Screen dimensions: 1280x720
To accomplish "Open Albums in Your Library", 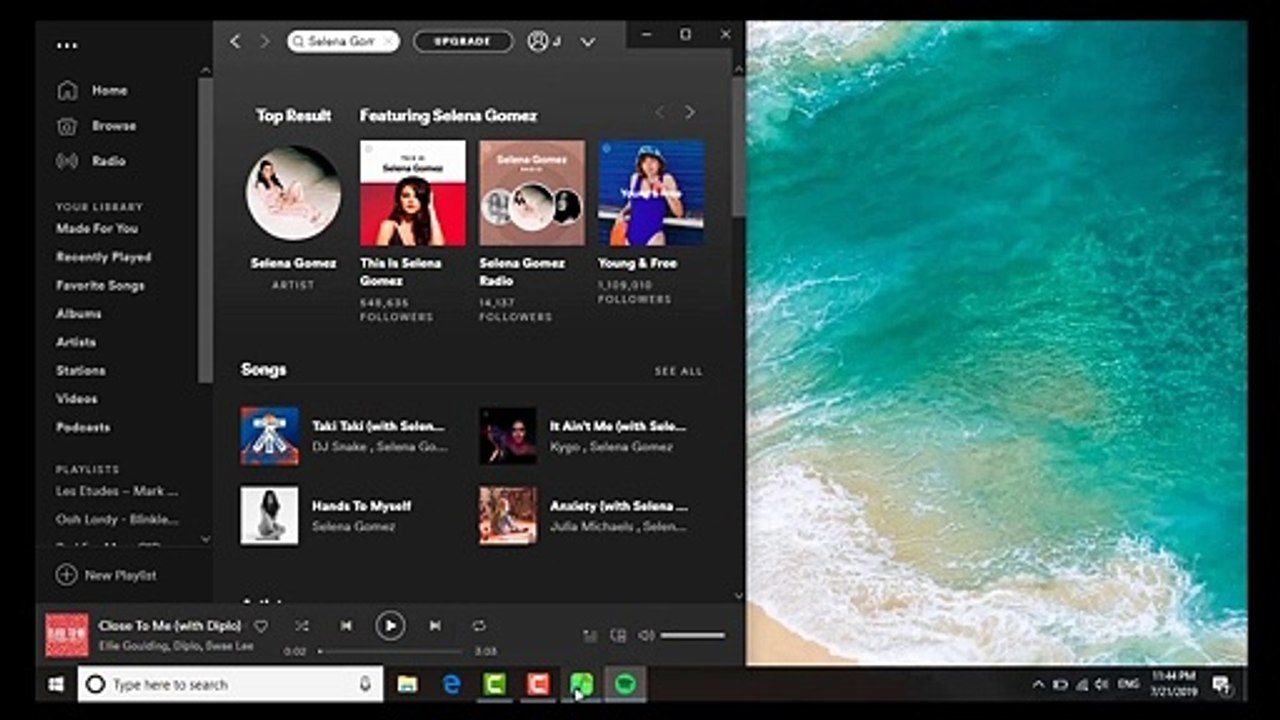I will click(x=78, y=313).
